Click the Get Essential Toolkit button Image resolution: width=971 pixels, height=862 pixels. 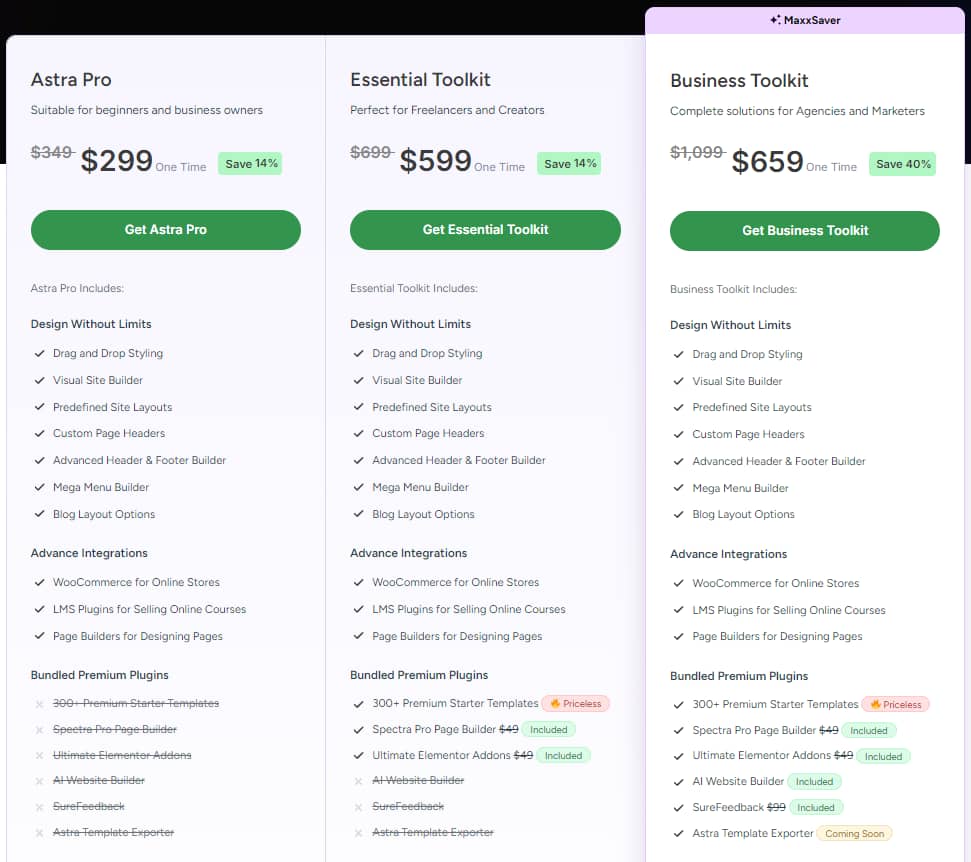coord(485,230)
